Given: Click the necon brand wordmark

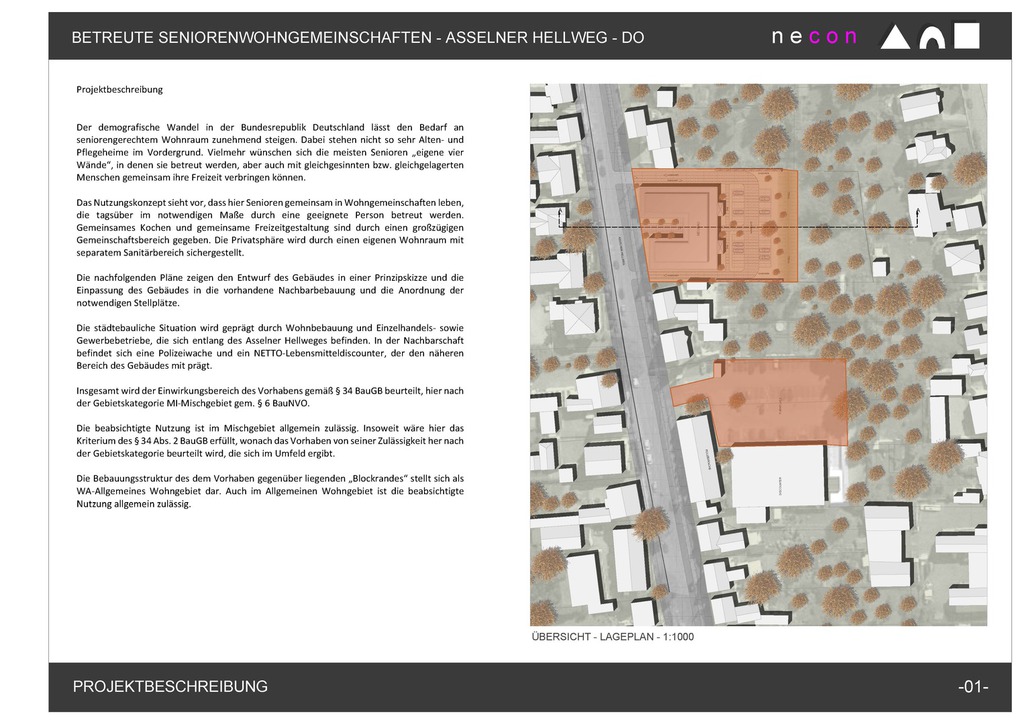Looking at the screenshot, I should click(814, 37).
